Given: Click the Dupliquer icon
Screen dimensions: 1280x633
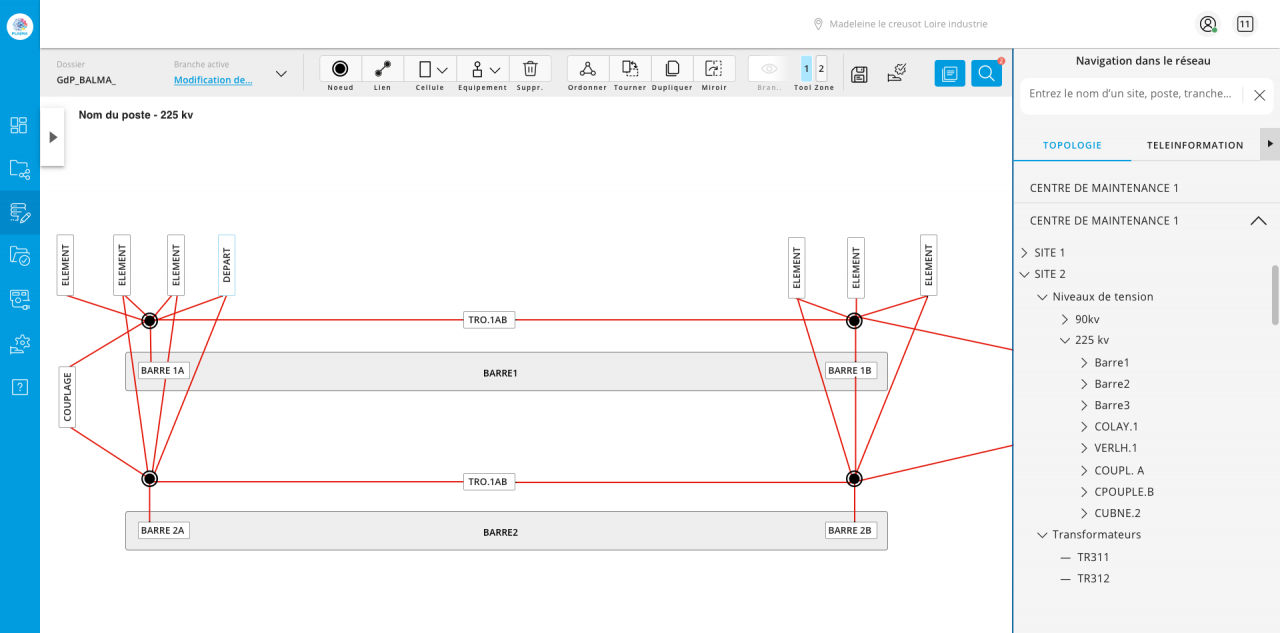Looking at the screenshot, I should tap(672, 69).
